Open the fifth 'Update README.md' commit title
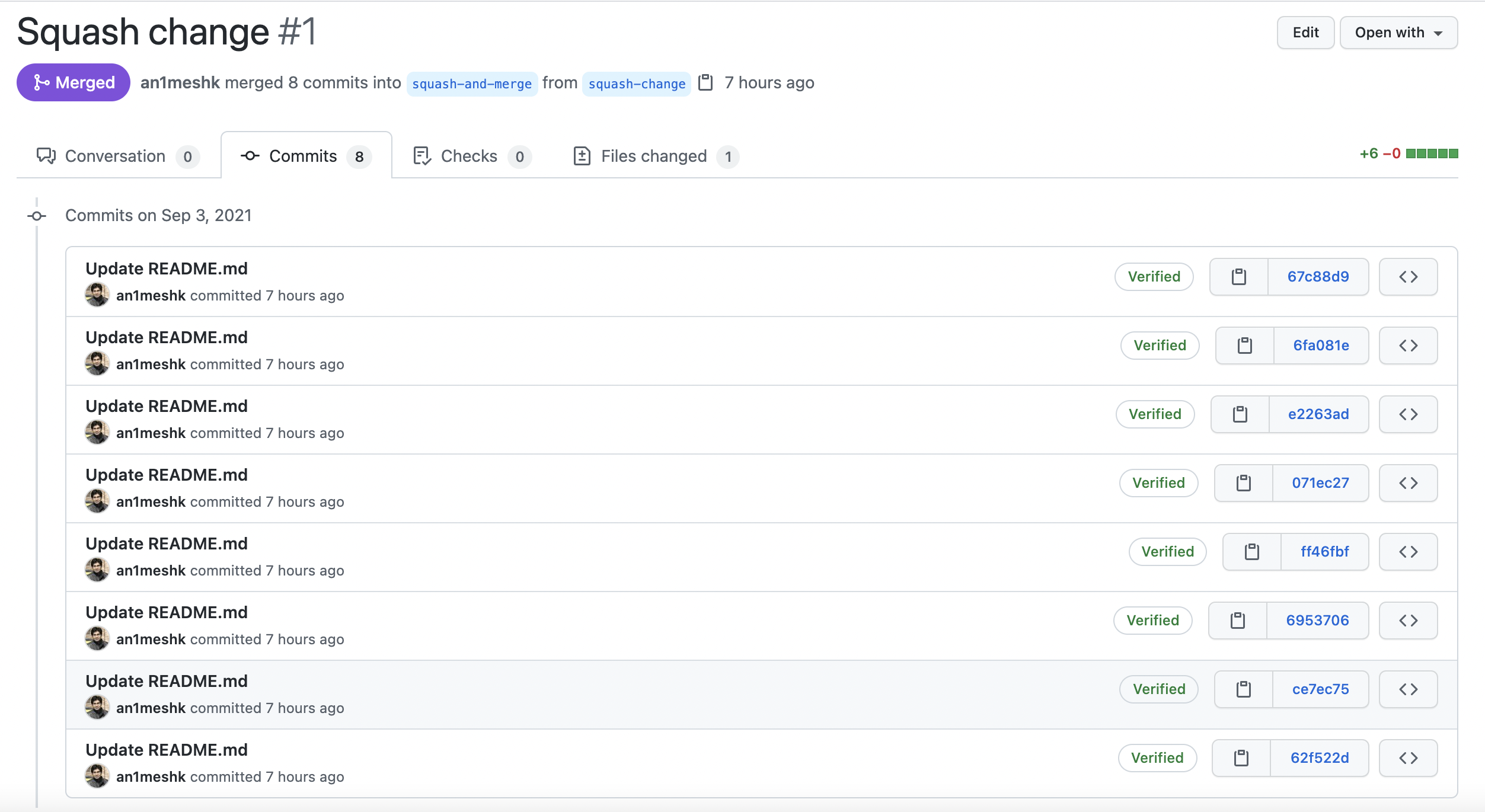Image resolution: width=1485 pixels, height=812 pixels. (x=167, y=544)
